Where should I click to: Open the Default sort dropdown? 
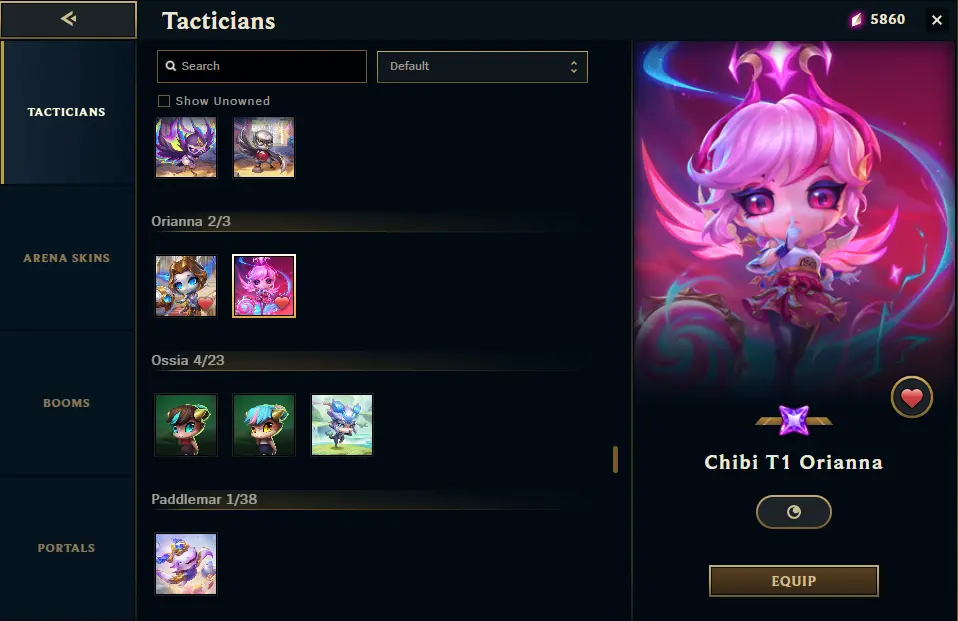click(x=482, y=67)
